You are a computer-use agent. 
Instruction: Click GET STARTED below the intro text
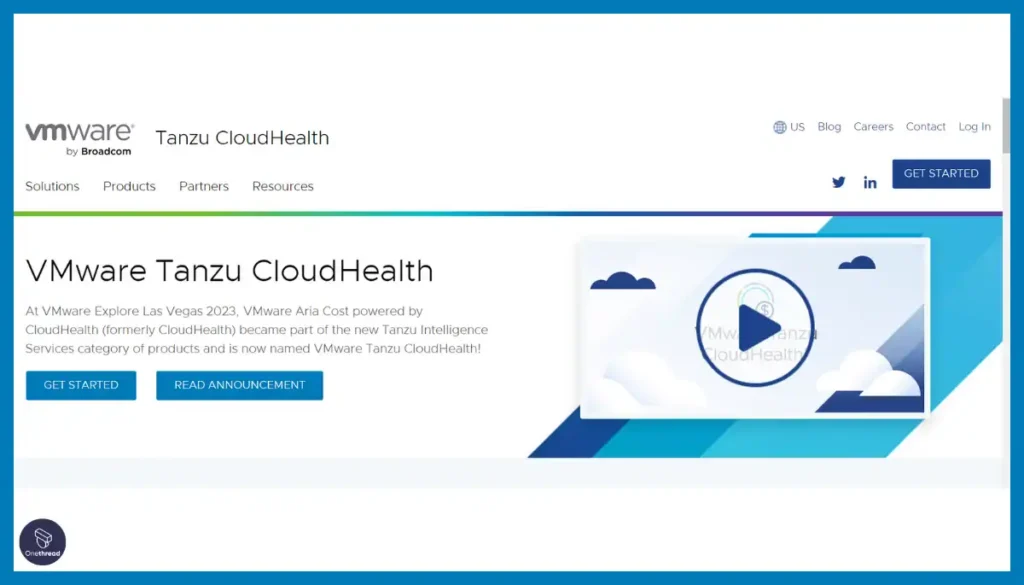[x=81, y=385]
